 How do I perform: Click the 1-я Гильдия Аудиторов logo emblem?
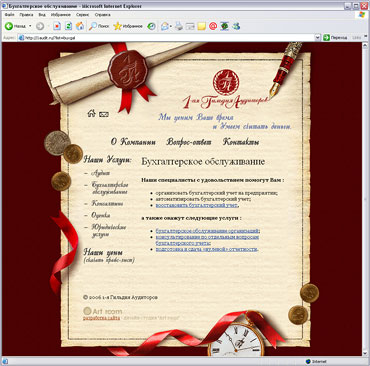(226, 82)
